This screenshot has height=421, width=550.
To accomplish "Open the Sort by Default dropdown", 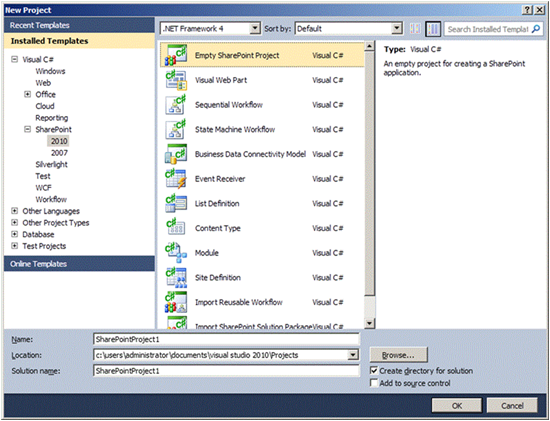I will coord(396,28).
